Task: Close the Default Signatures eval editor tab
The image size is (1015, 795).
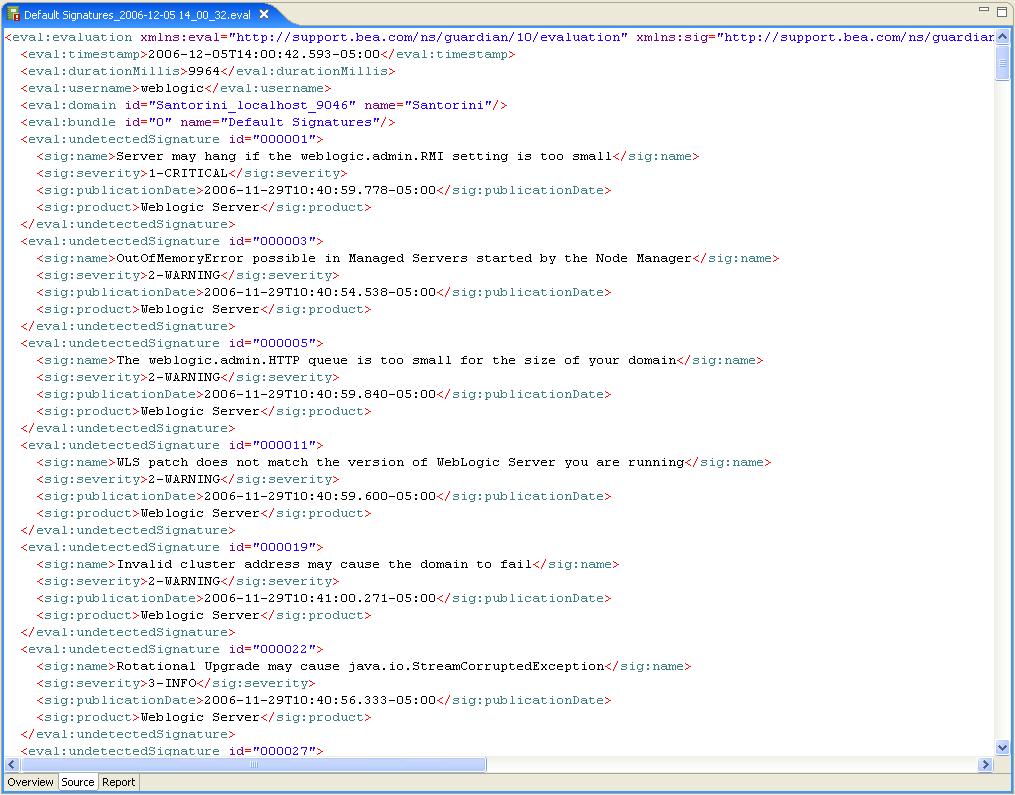Action: (264, 14)
